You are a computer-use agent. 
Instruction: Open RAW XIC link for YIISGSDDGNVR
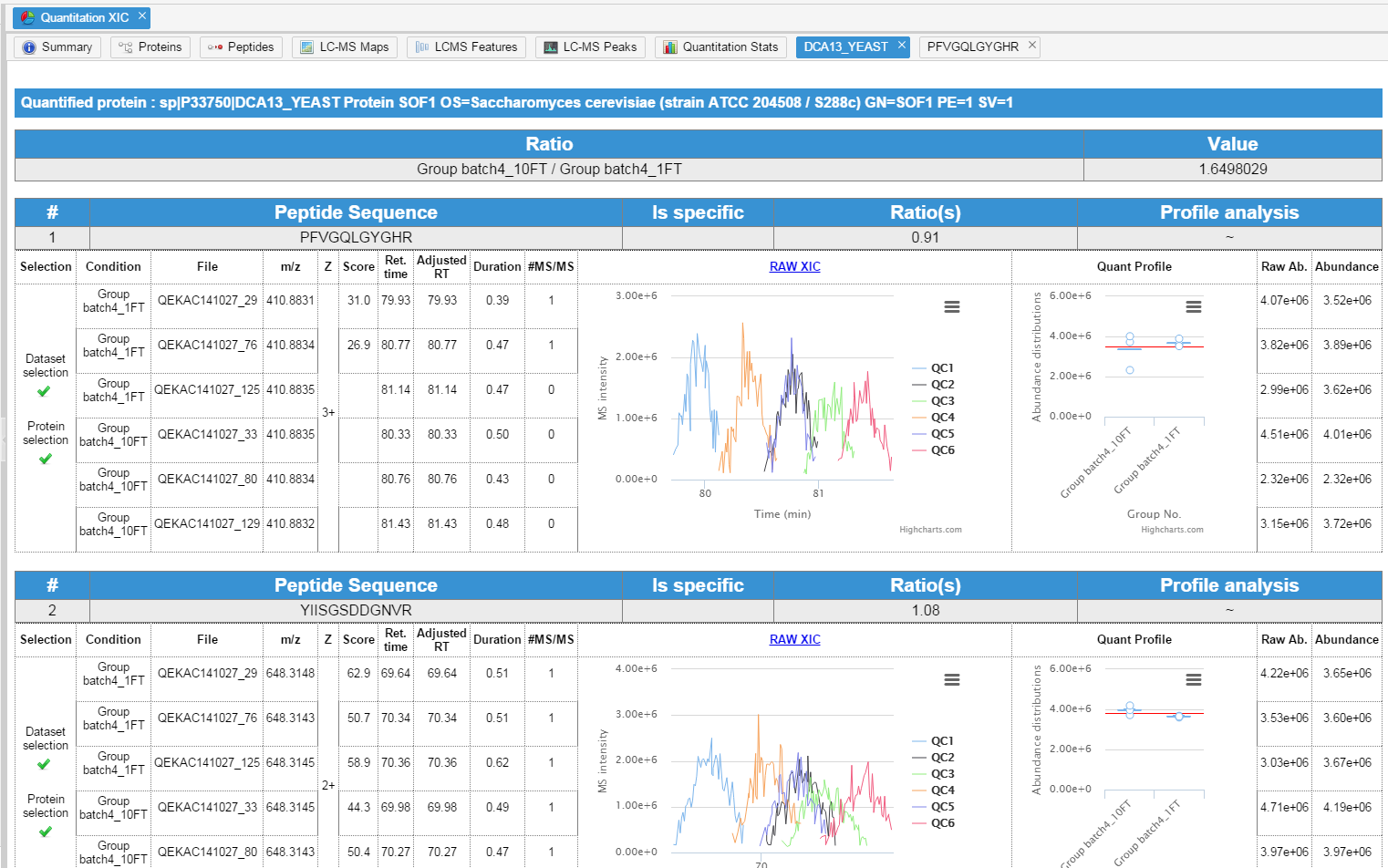pos(794,639)
